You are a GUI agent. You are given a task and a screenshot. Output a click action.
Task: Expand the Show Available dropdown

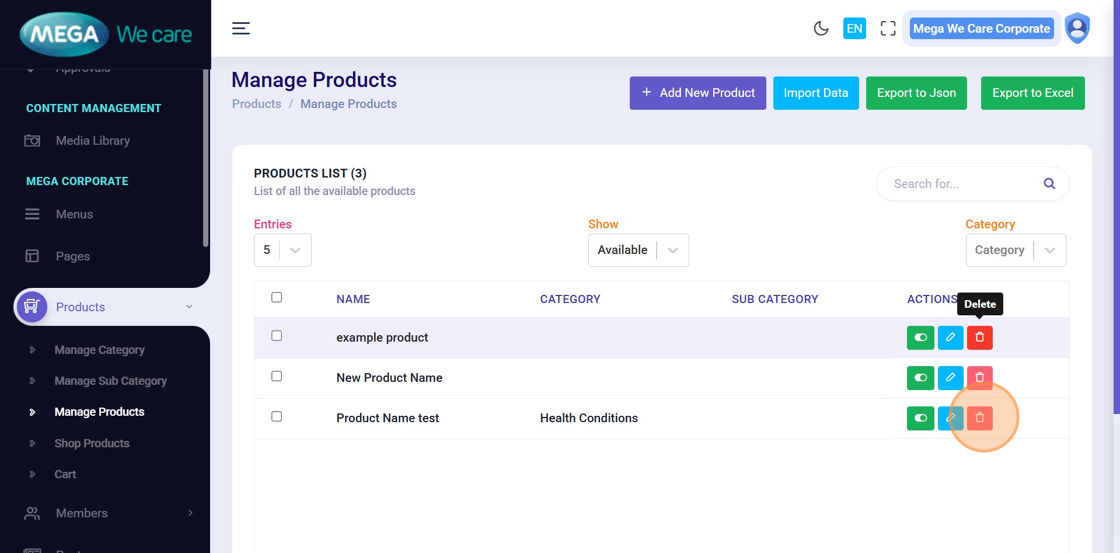click(x=638, y=250)
